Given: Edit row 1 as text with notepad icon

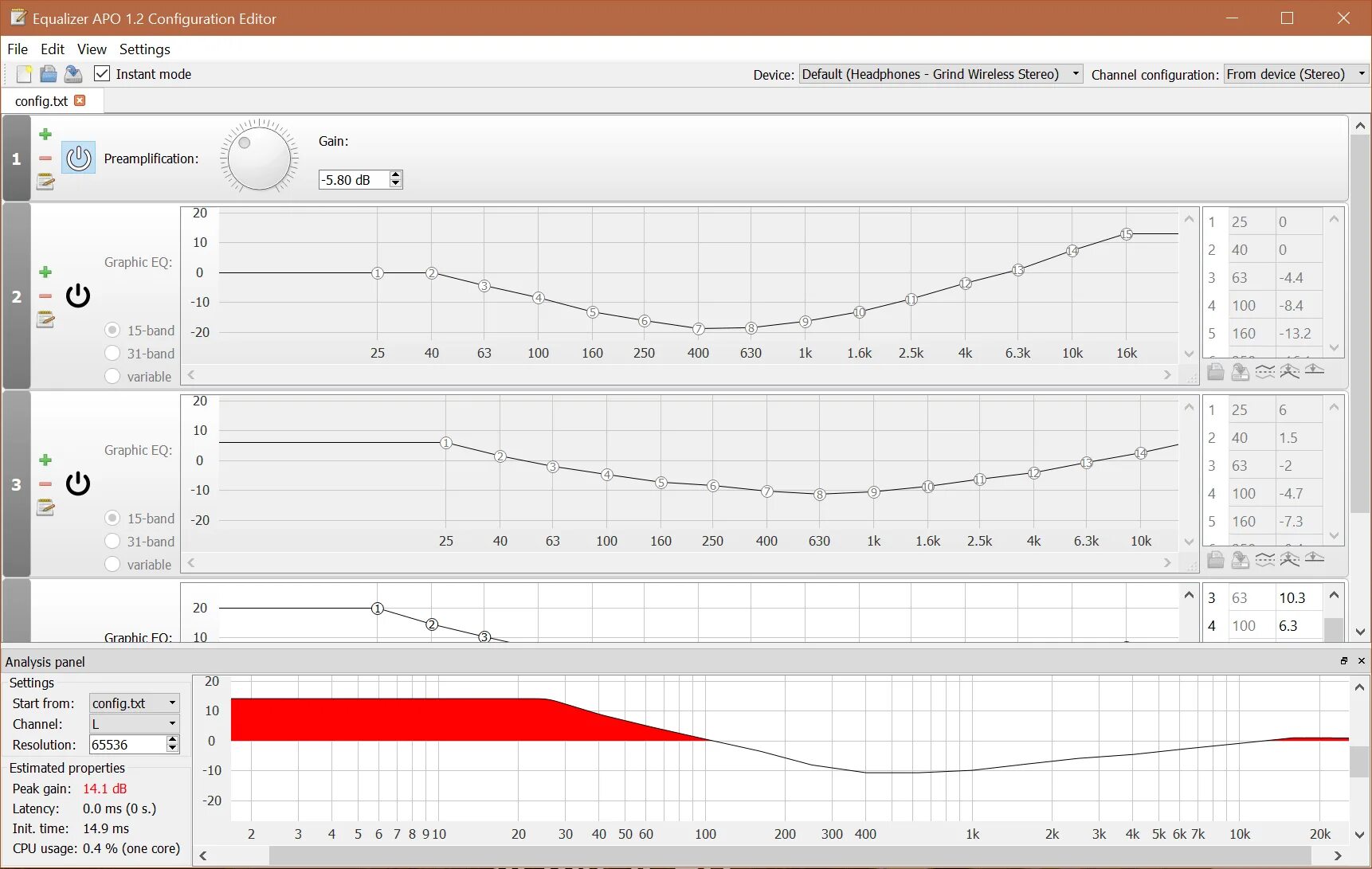Looking at the screenshot, I should (x=45, y=182).
